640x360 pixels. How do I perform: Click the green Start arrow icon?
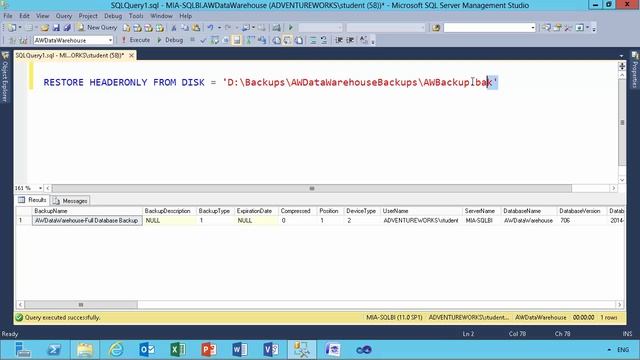[291, 27]
